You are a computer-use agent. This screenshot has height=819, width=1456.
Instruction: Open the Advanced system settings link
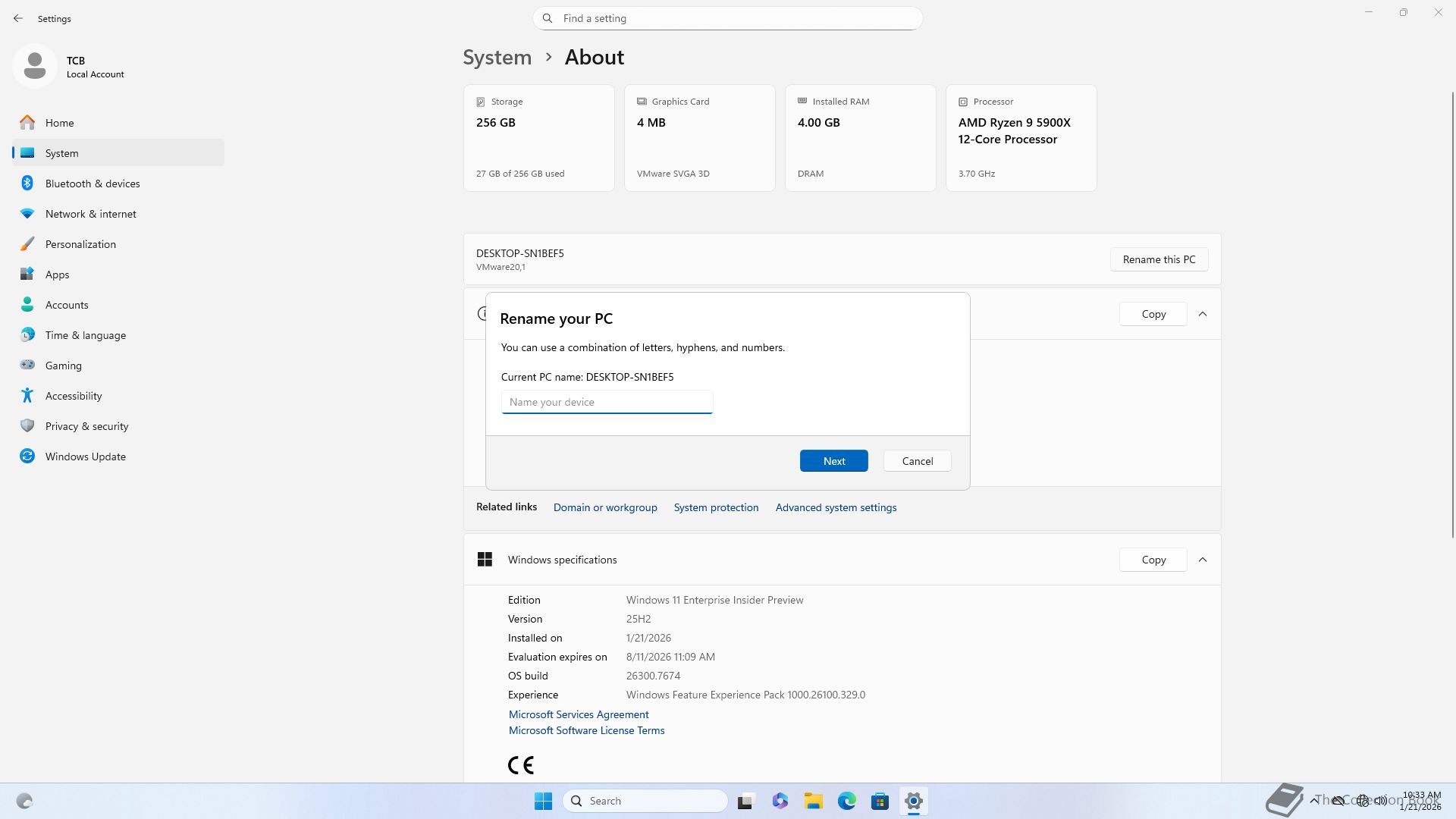836,507
